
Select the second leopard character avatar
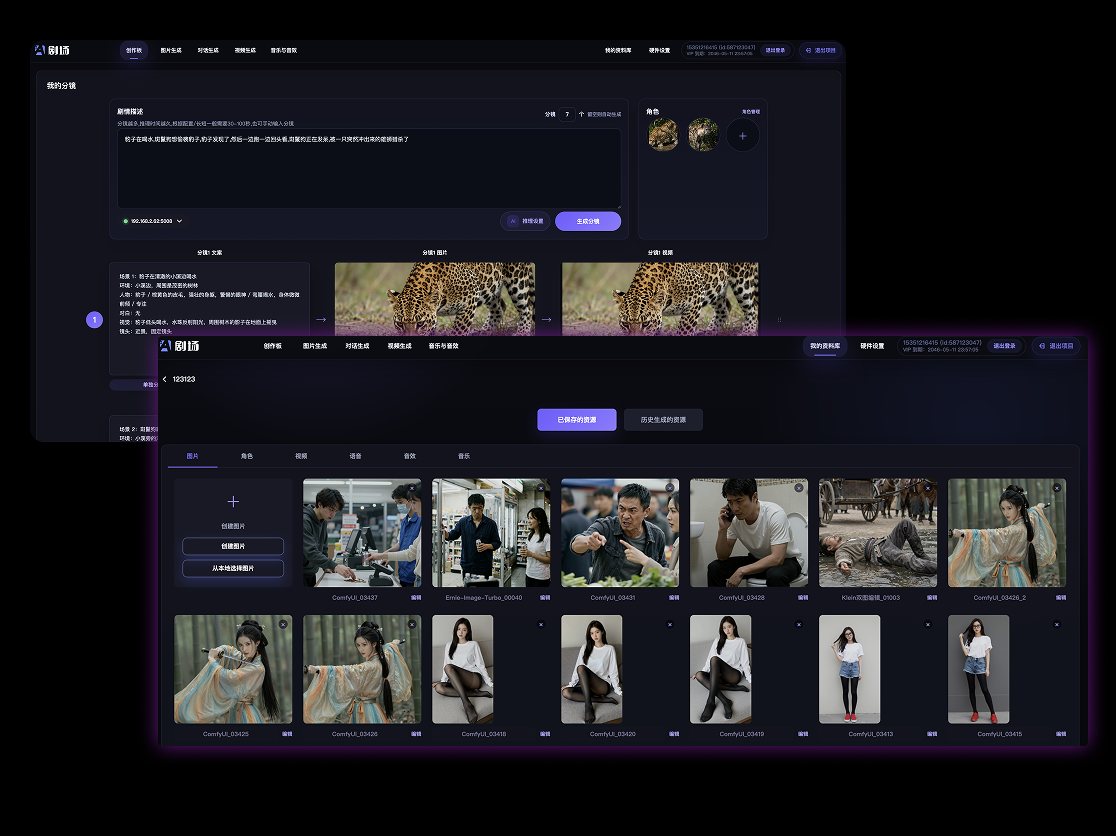(703, 135)
